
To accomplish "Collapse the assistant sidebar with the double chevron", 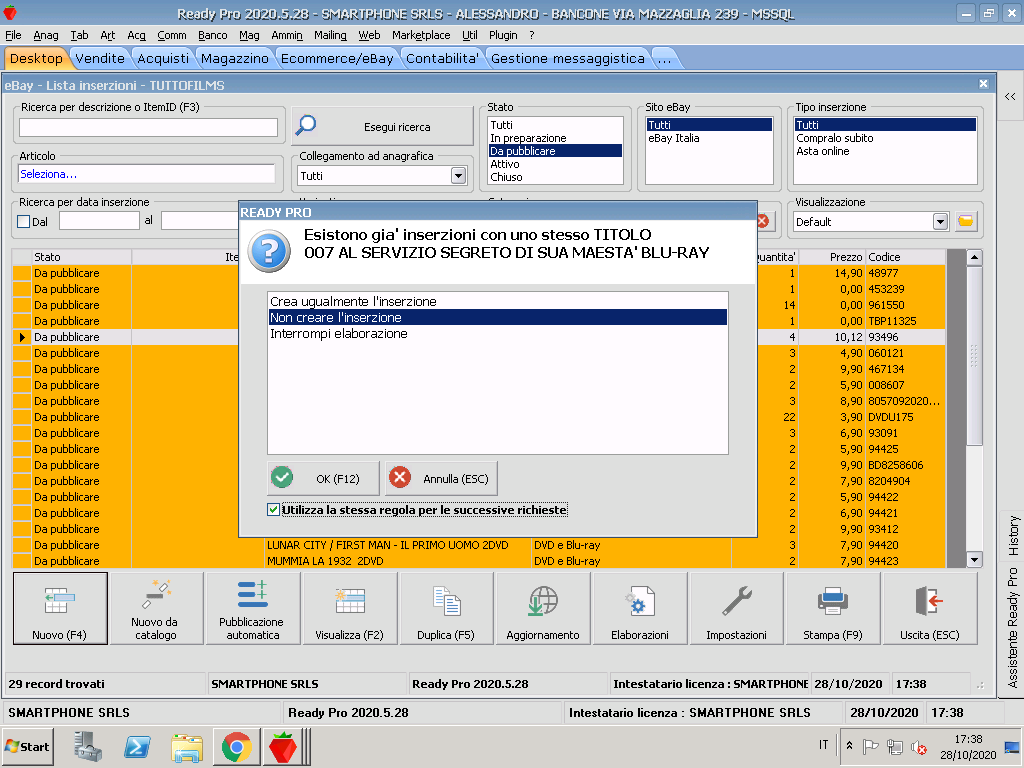I will [x=1010, y=97].
